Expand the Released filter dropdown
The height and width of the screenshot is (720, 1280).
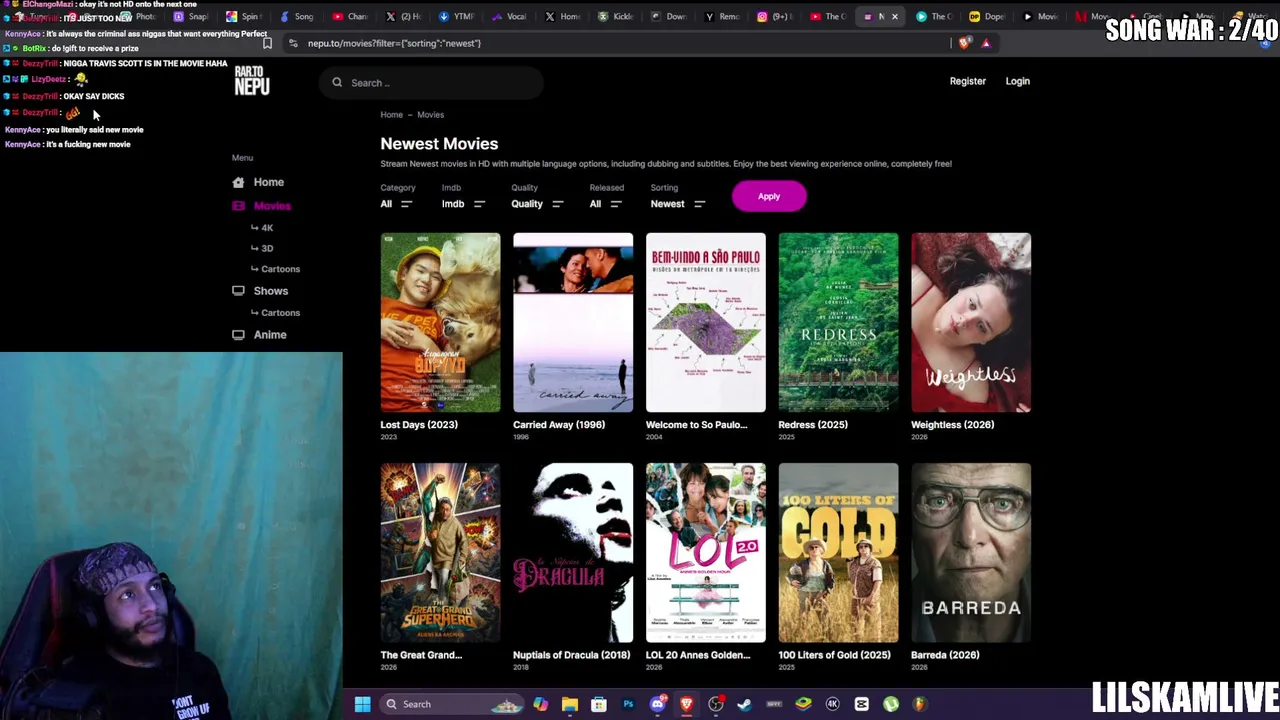pyautogui.click(x=606, y=204)
